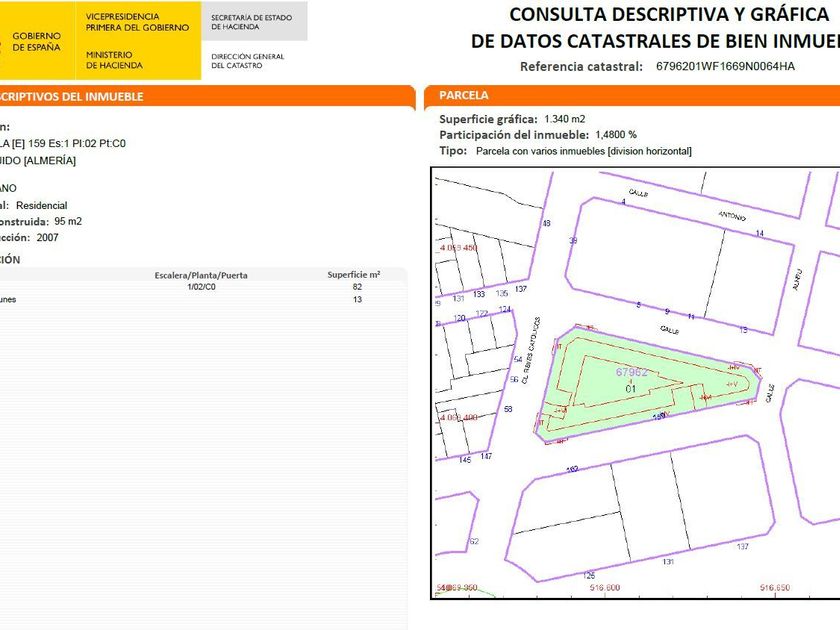The height and width of the screenshot is (630, 840).
Task: Click table cell "1/02/C0"
Action: pos(201,287)
